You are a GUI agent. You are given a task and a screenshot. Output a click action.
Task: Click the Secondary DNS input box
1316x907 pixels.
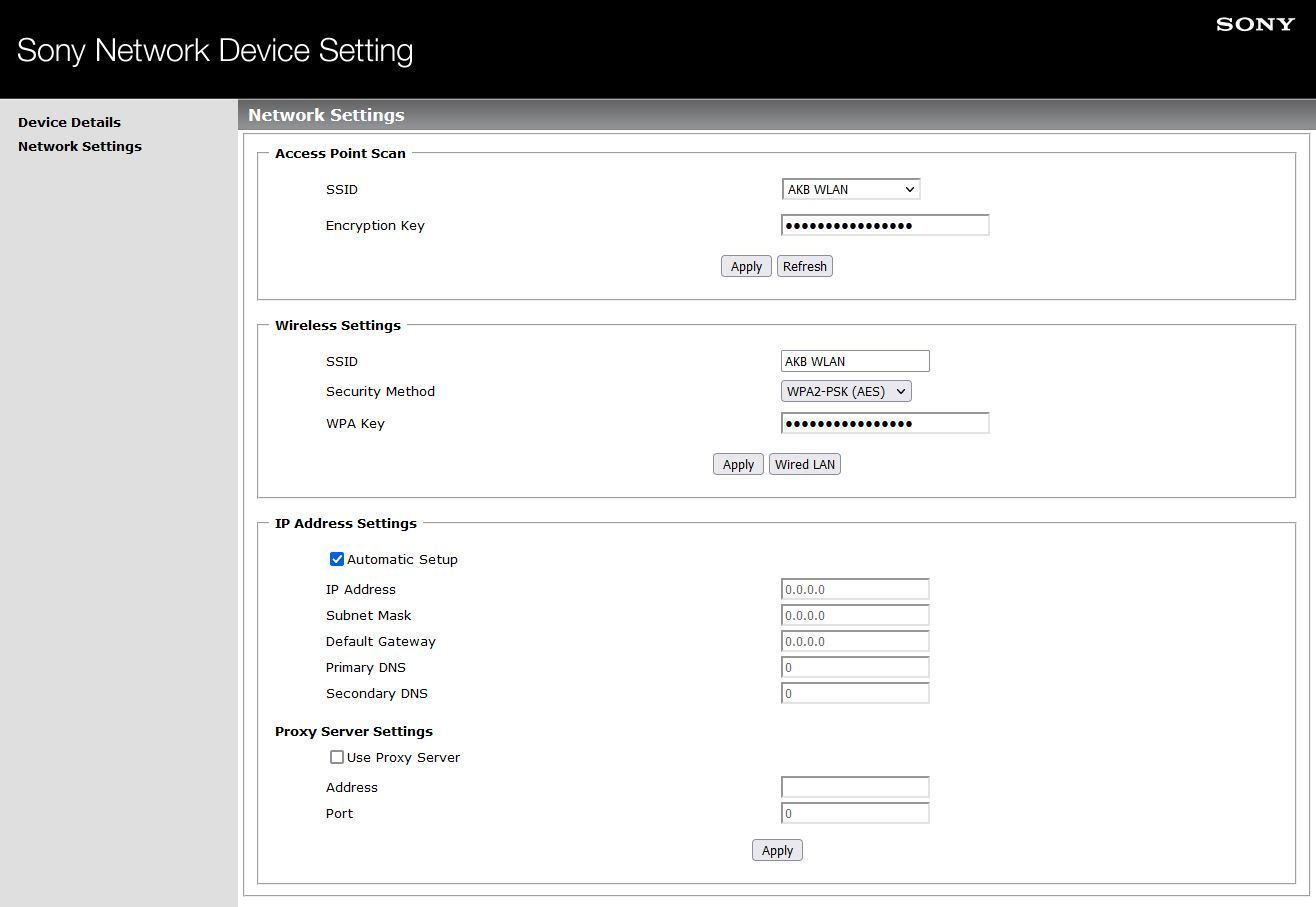(x=854, y=693)
